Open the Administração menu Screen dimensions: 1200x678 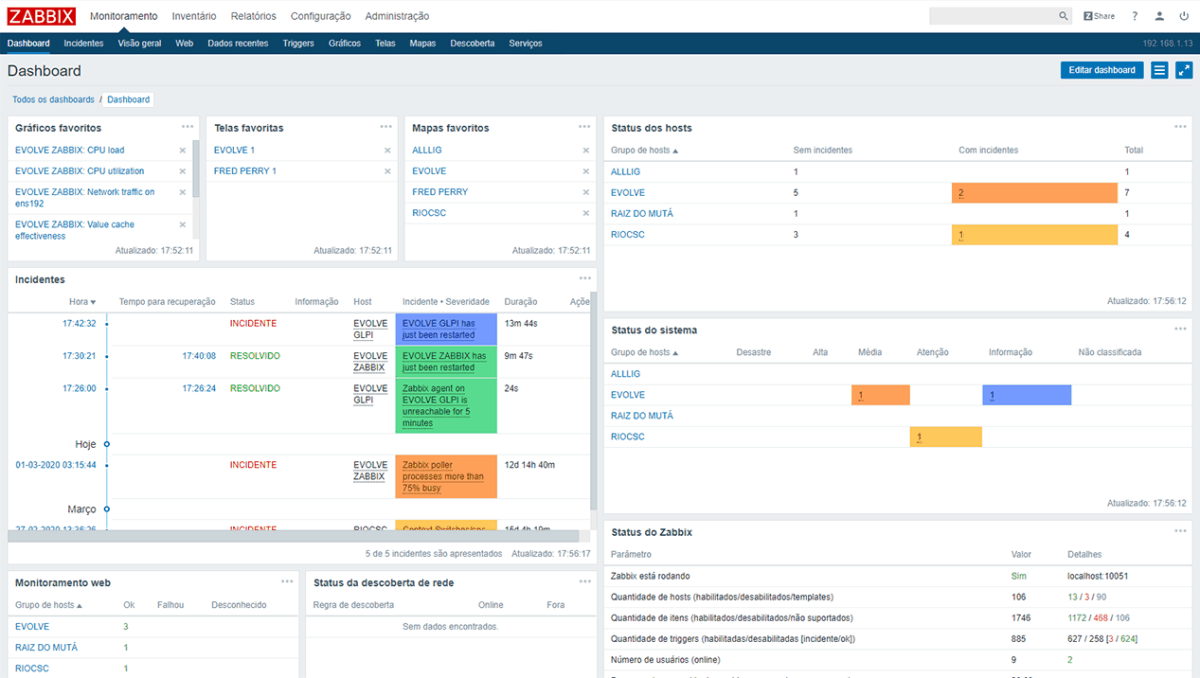[x=397, y=16]
